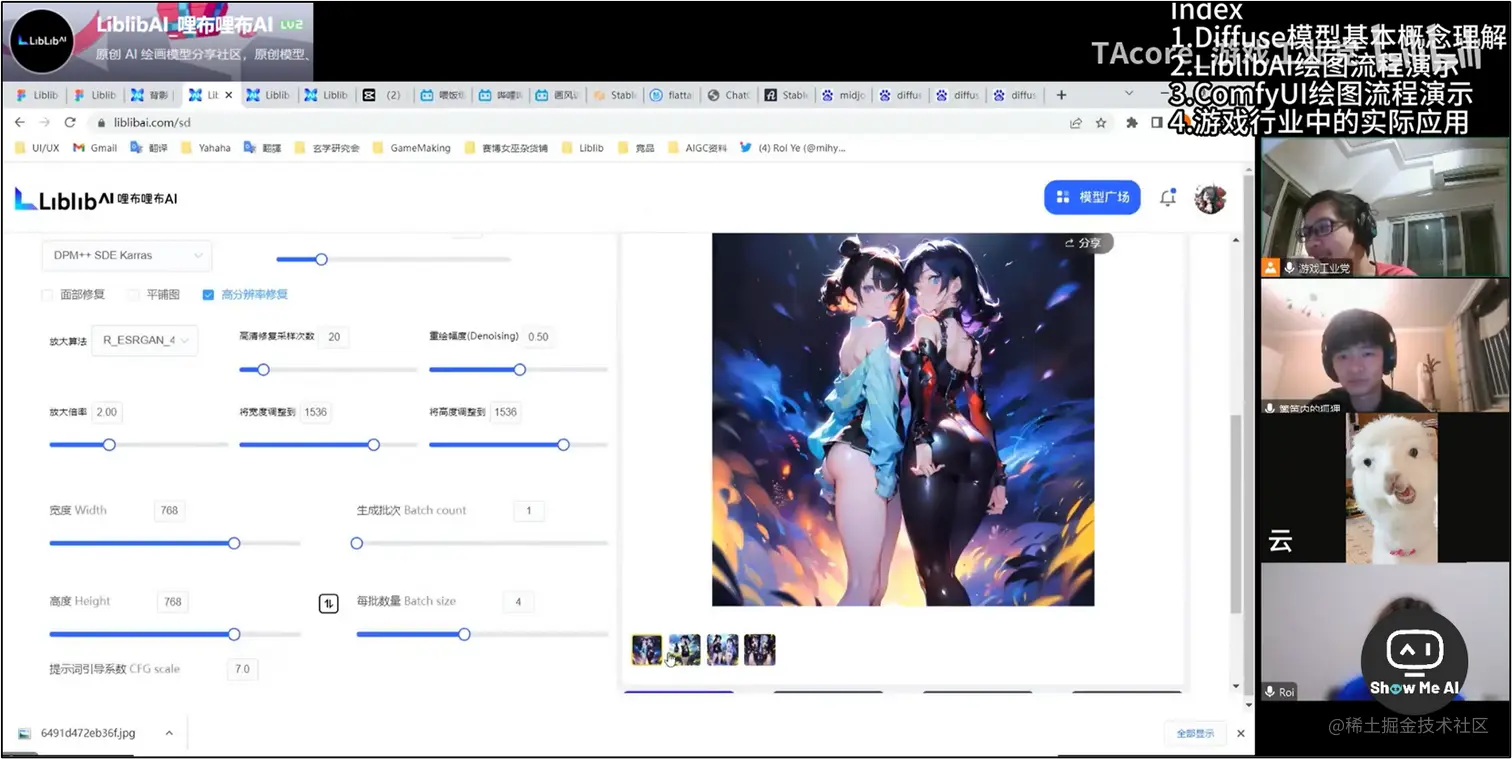This screenshot has height=759, width=1512.
Task: Click the 全部显示 downloads button
Action: [x=1195, y=733]
